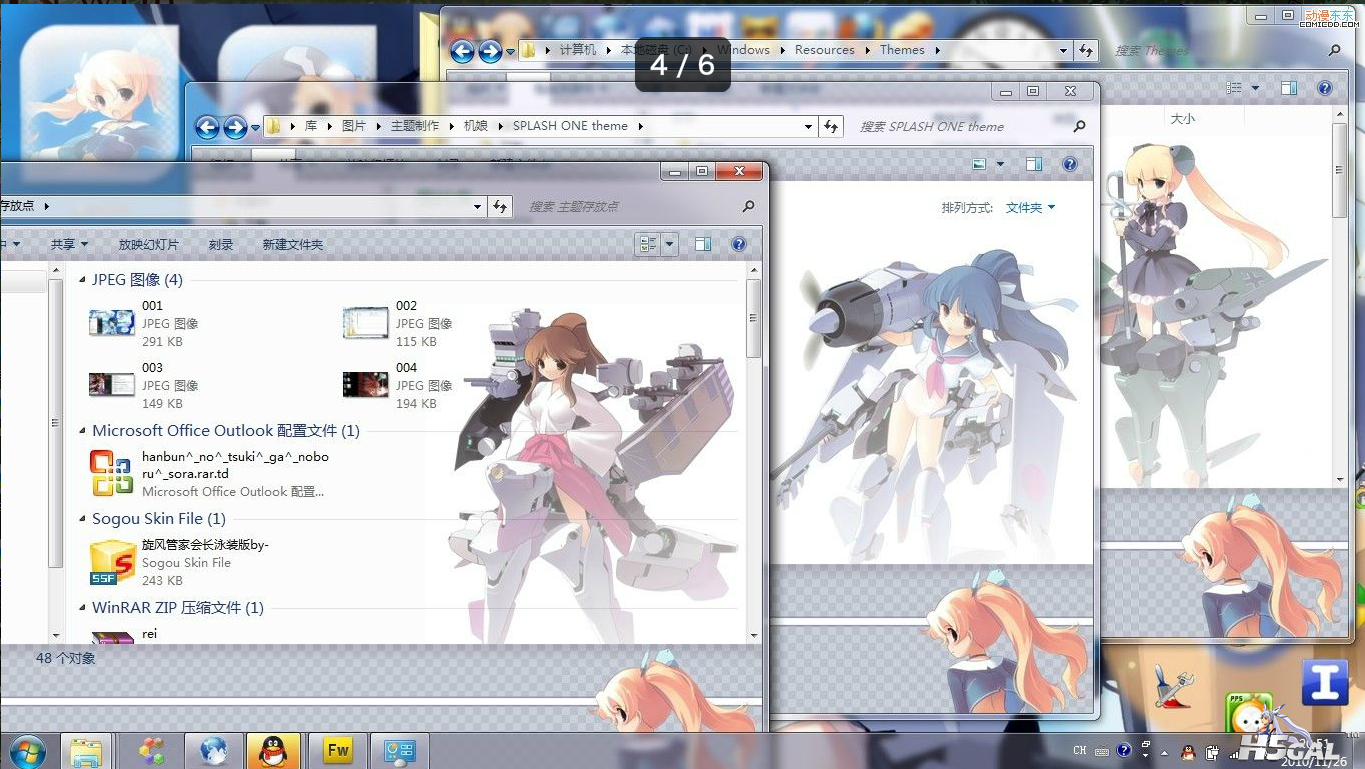
Task: Click the help tray icon near CH
Action: pos(1123,749)
